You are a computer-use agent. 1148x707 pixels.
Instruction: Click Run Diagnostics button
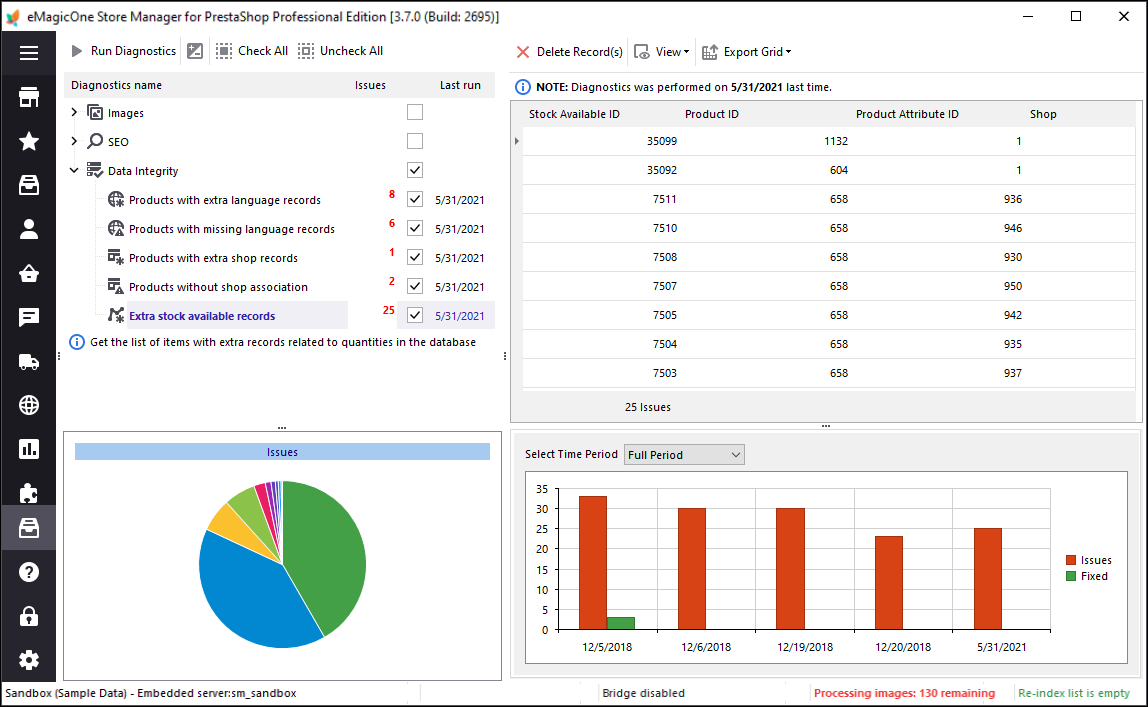tap(124, 51)
